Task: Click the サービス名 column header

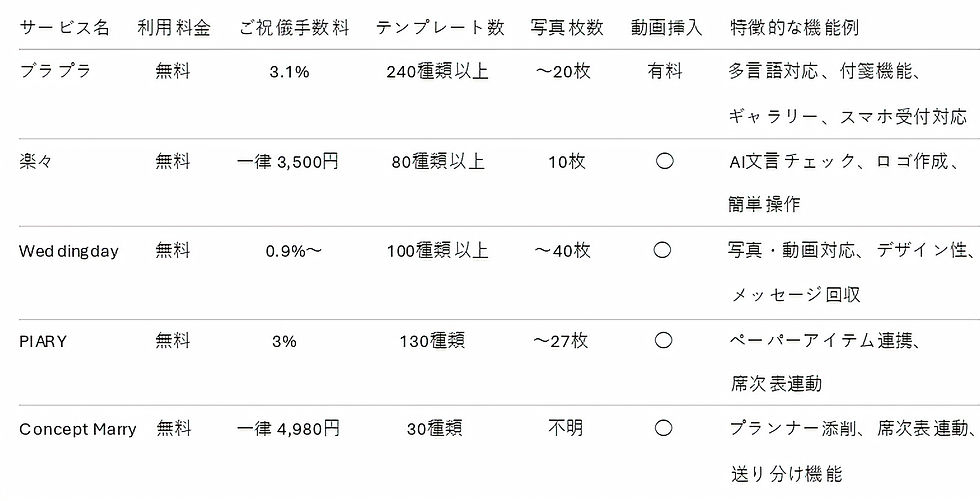Action: click(x=64, y=28)
